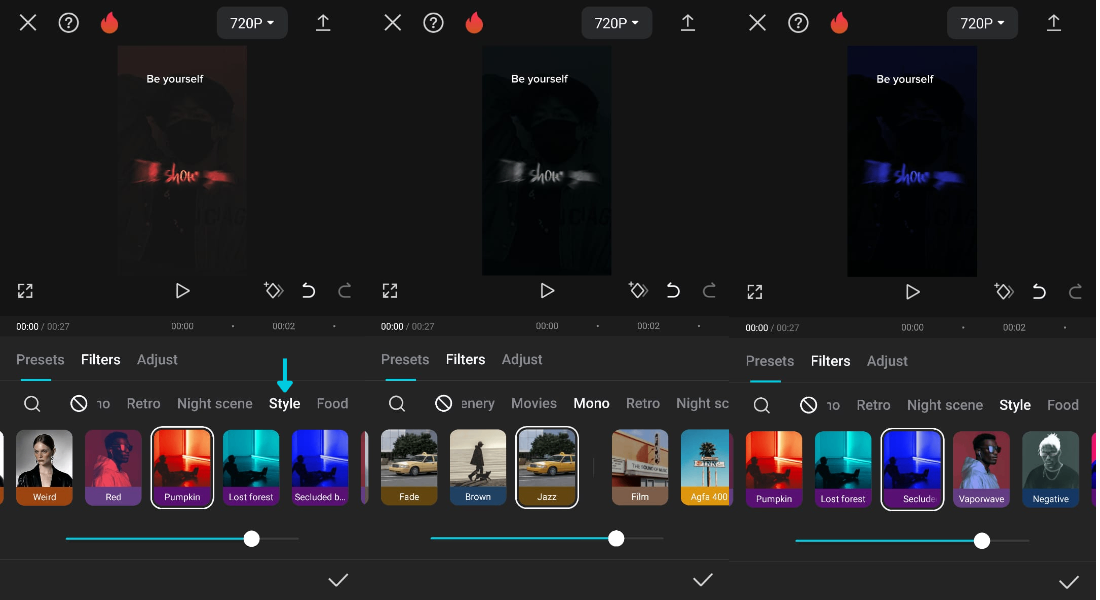Switch to Presets tab in right screen
This screenshot has width=1100, height=600.
pos(770,361)
